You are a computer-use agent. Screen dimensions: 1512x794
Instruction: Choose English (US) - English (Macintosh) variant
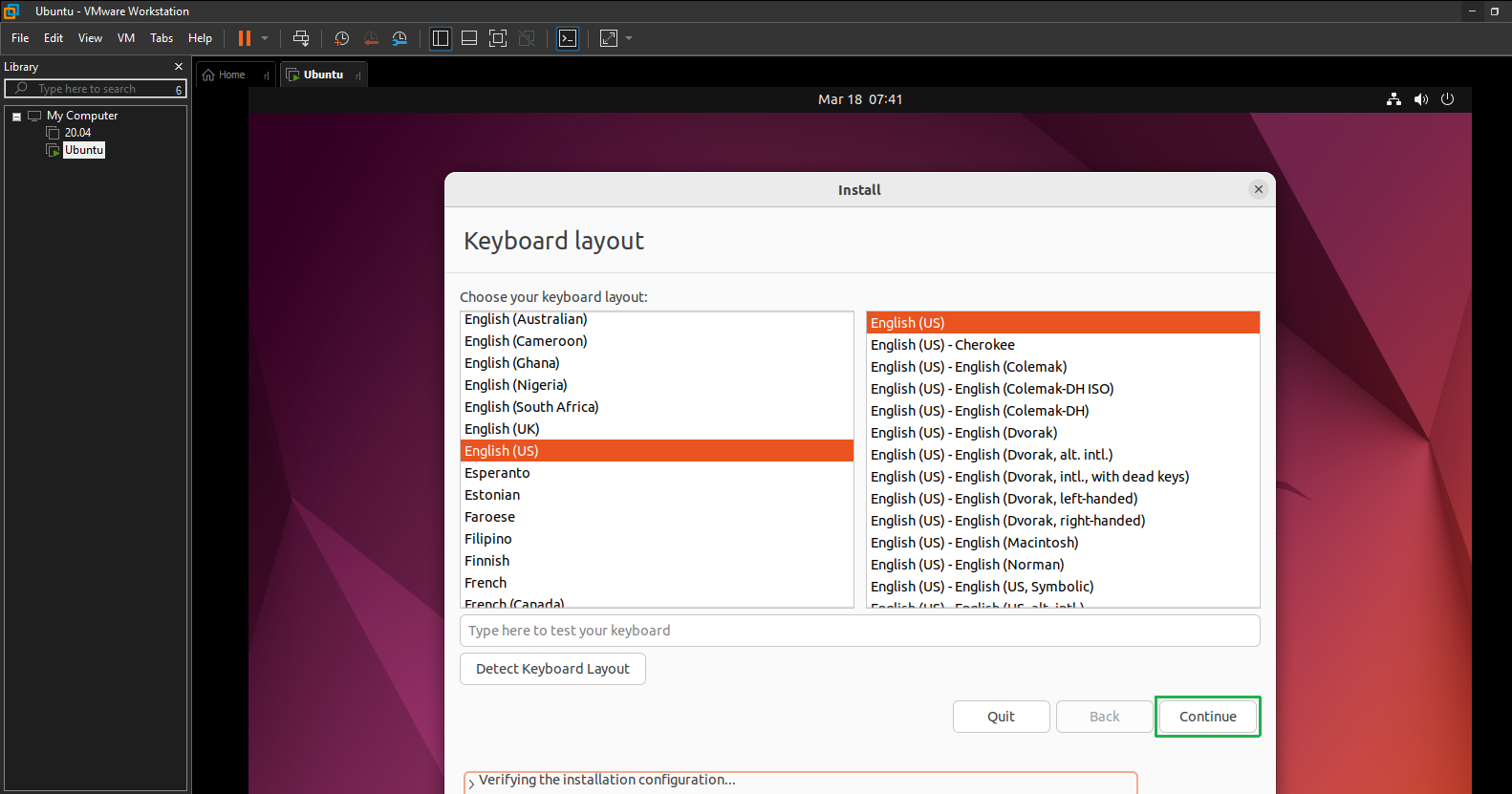coord(1063,543)
